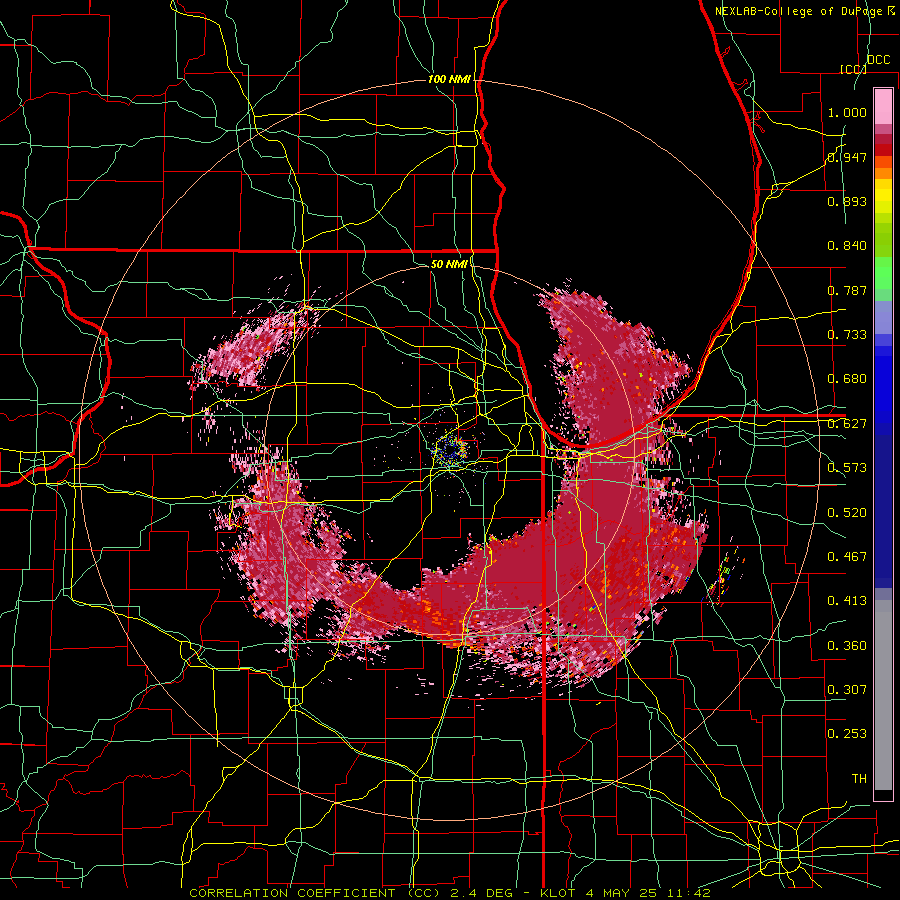Click the 0.733 scale label
This screenshot has width=900, height=900.
pyautogui.click(x=847, y=335)
